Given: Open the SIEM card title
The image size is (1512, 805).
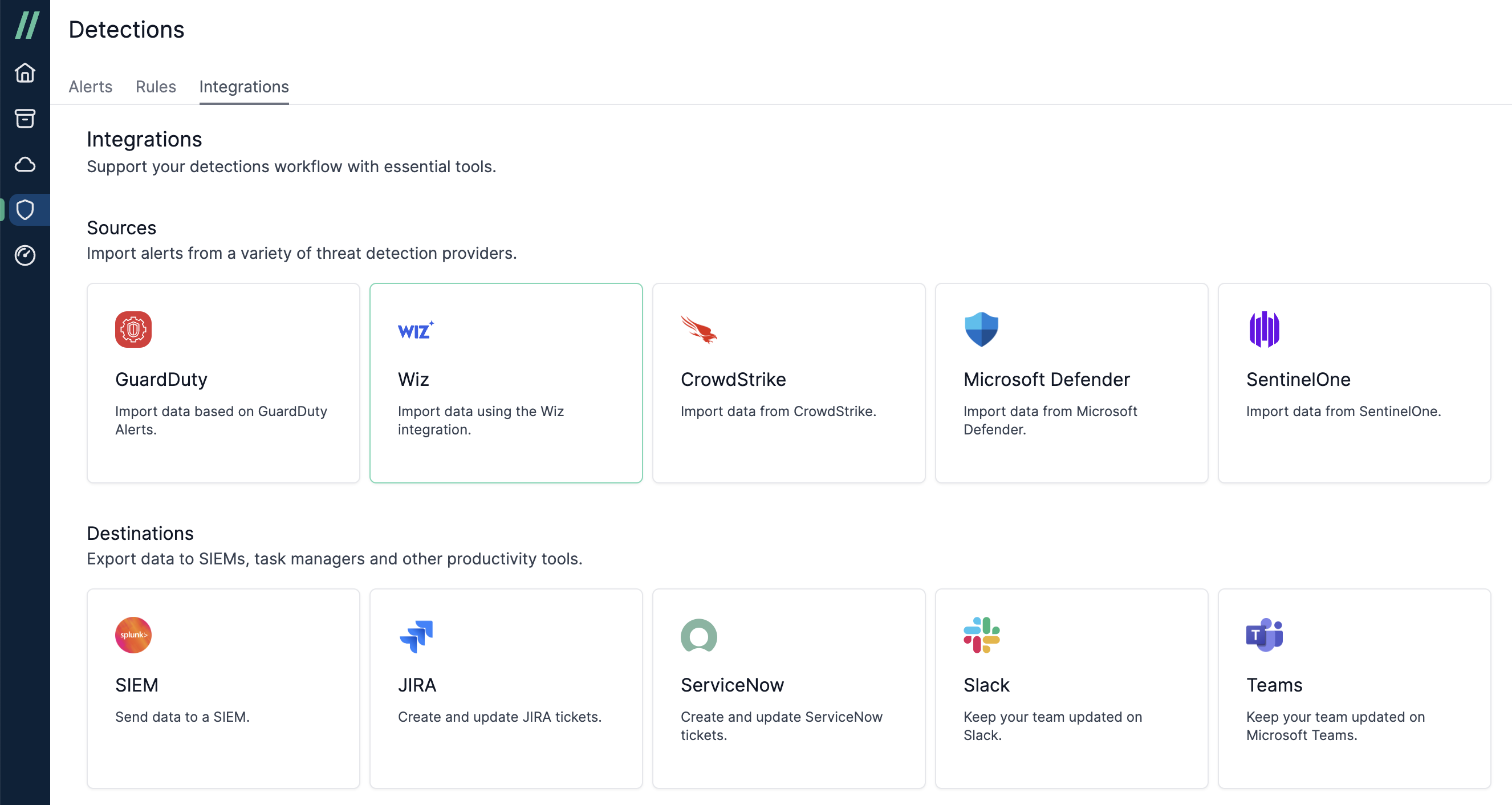Looking at the screenshot, I should [x=137, y=685].
